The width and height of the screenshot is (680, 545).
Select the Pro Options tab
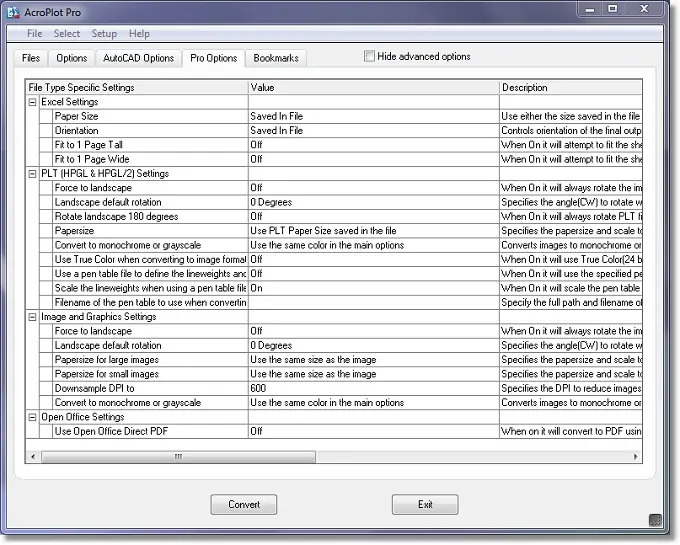[x=213, y=58]
